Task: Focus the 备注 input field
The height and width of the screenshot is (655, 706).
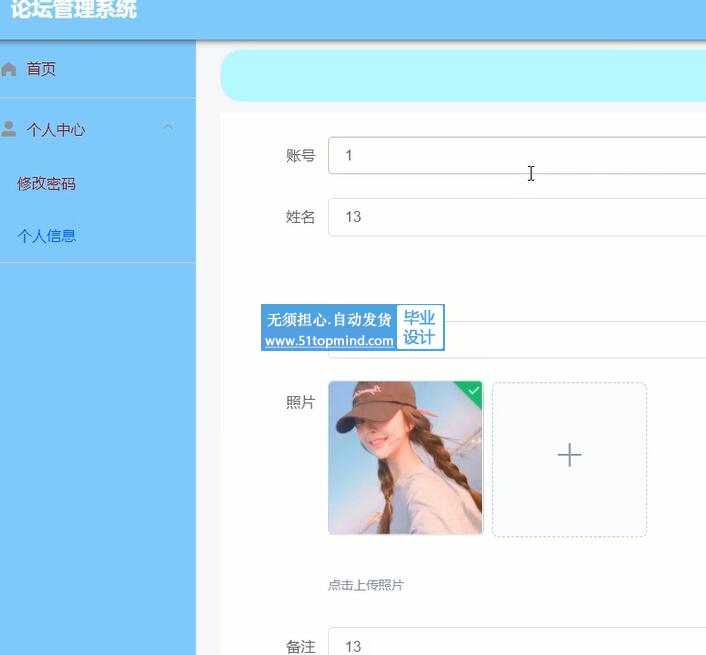Action: pyautogui.click(x=517, y=642)
